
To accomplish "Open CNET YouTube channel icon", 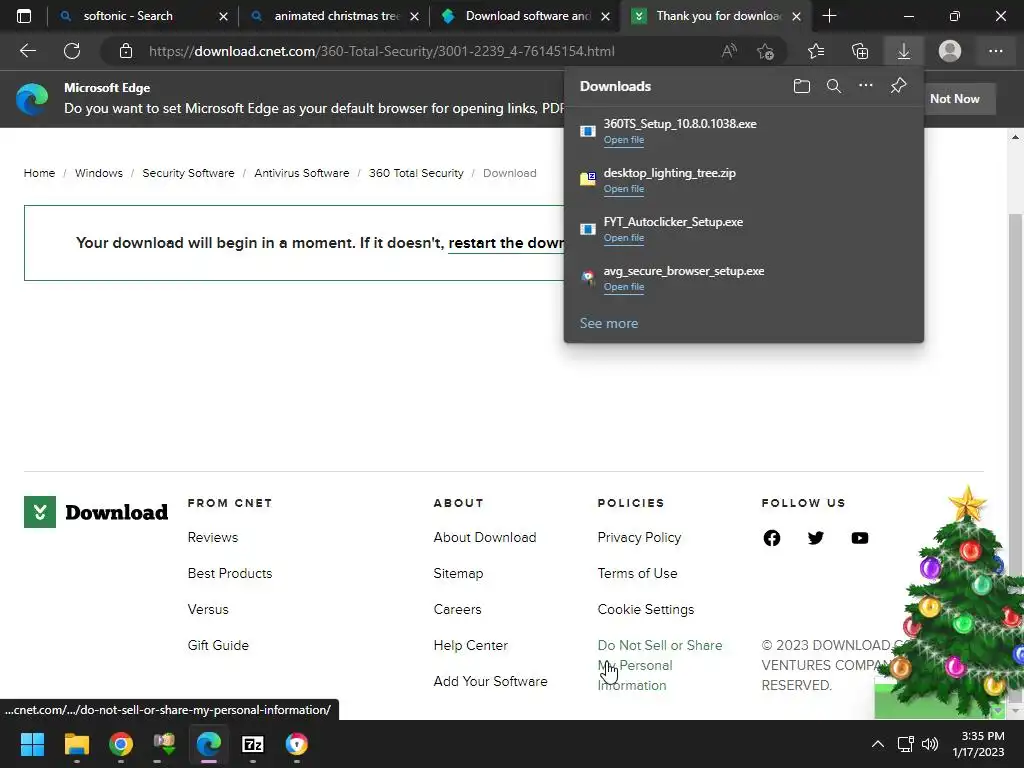I will click(x=860, y=538).
